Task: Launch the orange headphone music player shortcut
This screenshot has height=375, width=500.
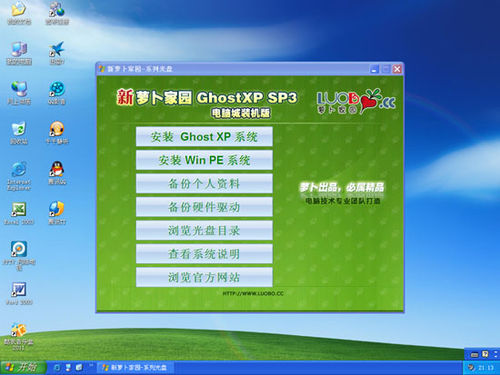Action: [x=57, y=133]
